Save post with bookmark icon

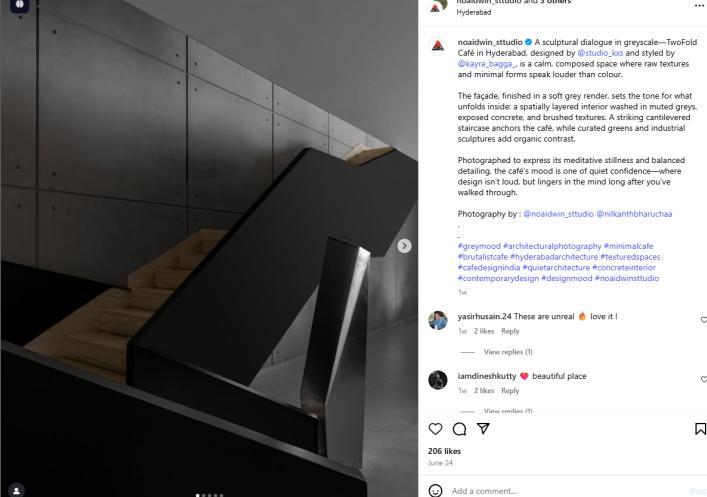(x=700, y=428)
